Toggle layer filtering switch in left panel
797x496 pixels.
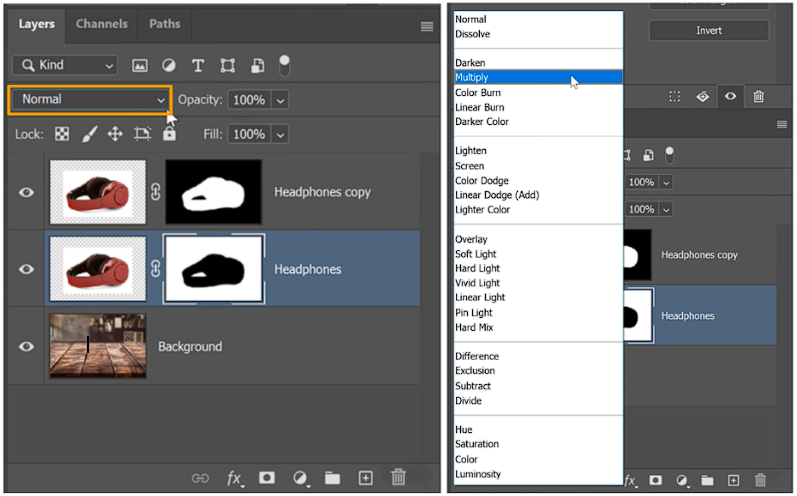[285, 66]
